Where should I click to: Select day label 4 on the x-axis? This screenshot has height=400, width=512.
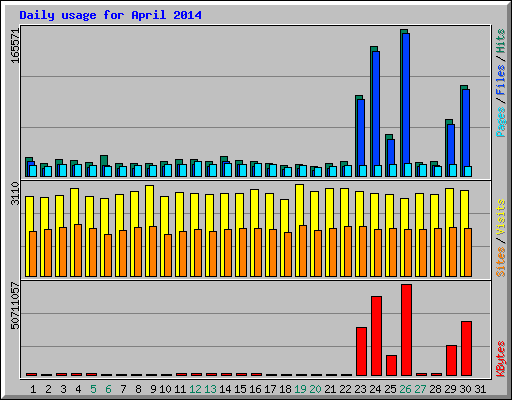tap(78, 389)
